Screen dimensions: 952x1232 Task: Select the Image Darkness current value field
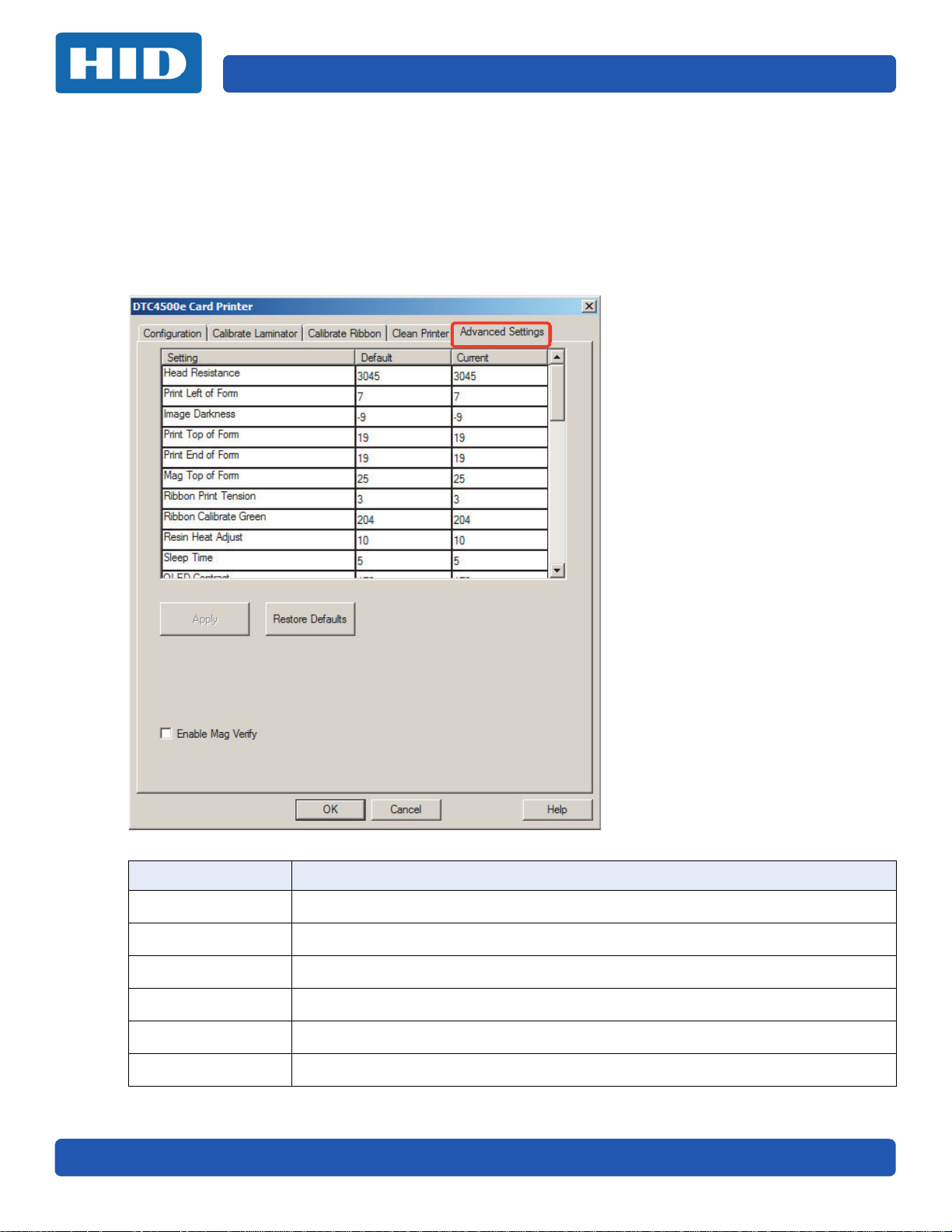[499, 417]
